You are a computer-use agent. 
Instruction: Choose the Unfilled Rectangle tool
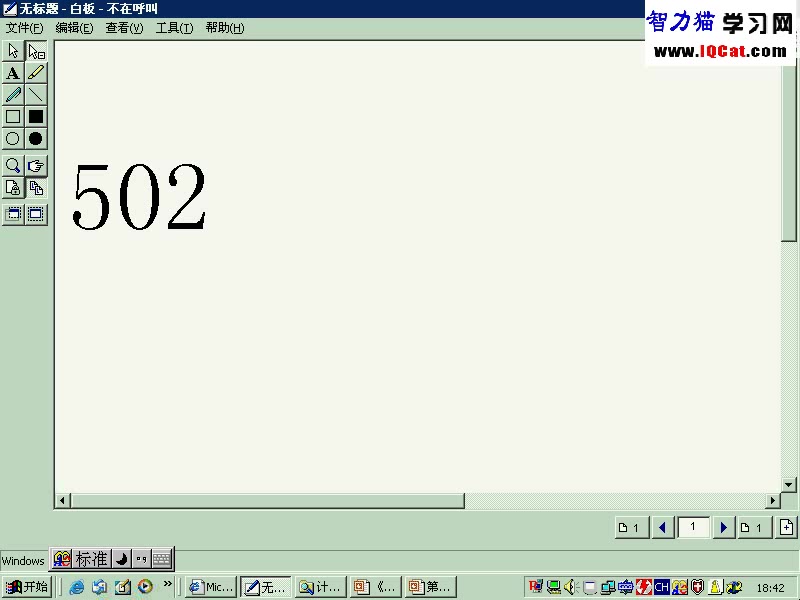[13, 117]
